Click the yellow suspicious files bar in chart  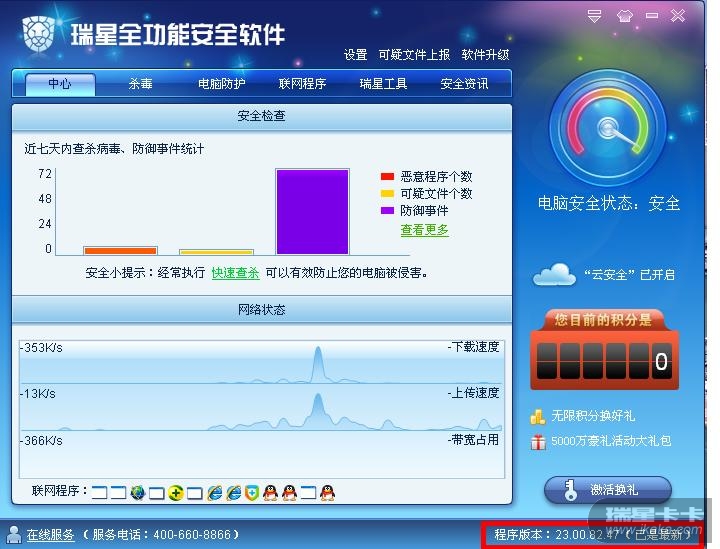[x=216, y=252]
